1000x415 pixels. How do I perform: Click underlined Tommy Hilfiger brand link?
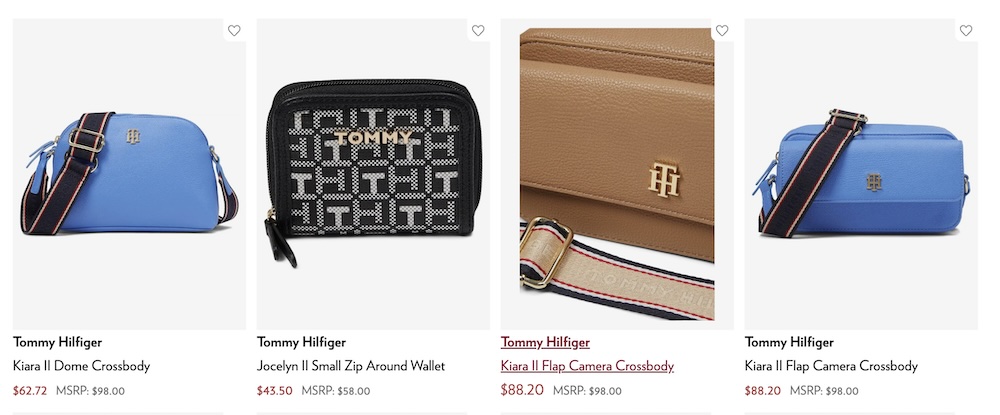(x=545, y=342)
